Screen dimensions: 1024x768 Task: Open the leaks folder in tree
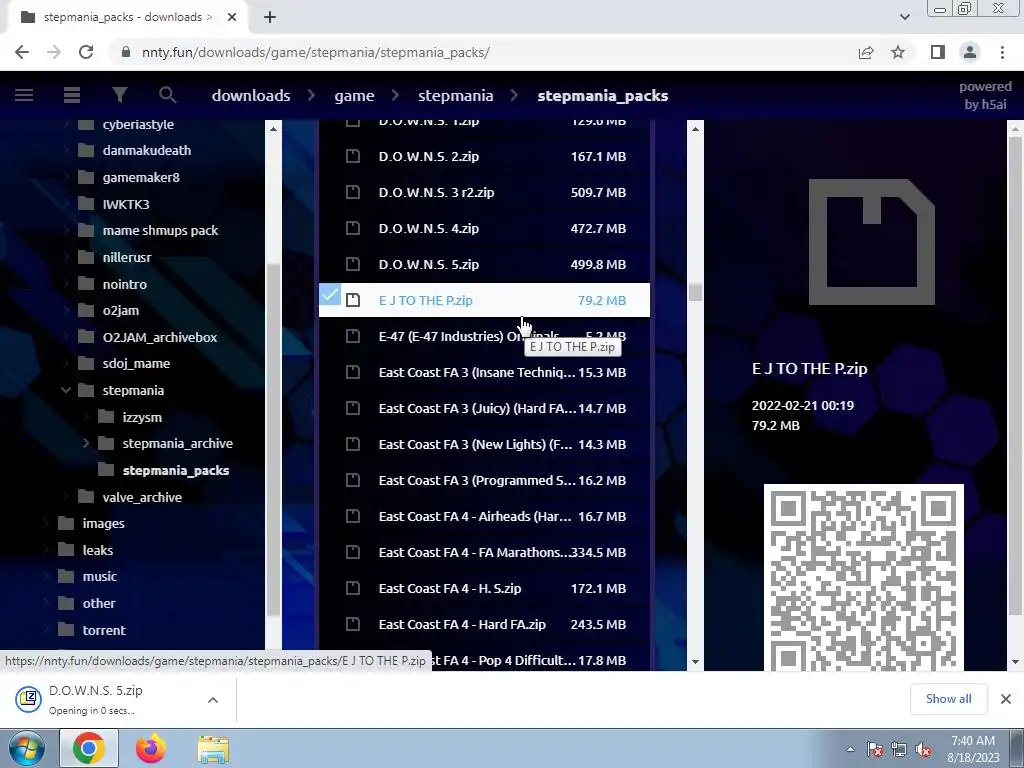(97, 550)
